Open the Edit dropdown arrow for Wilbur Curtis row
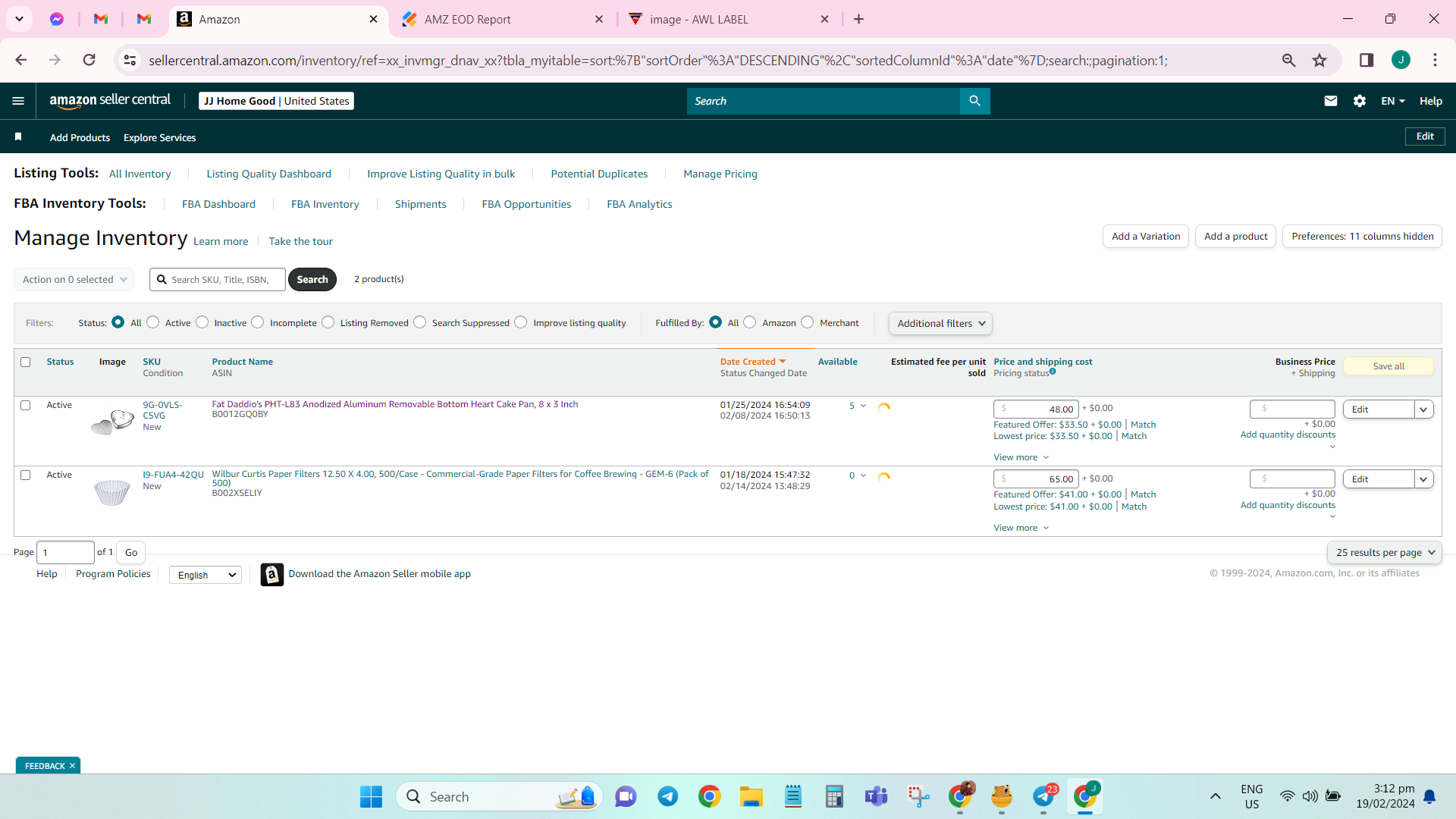The height and width of the screenshot is (819, 1456). [x=1423, y=479]
